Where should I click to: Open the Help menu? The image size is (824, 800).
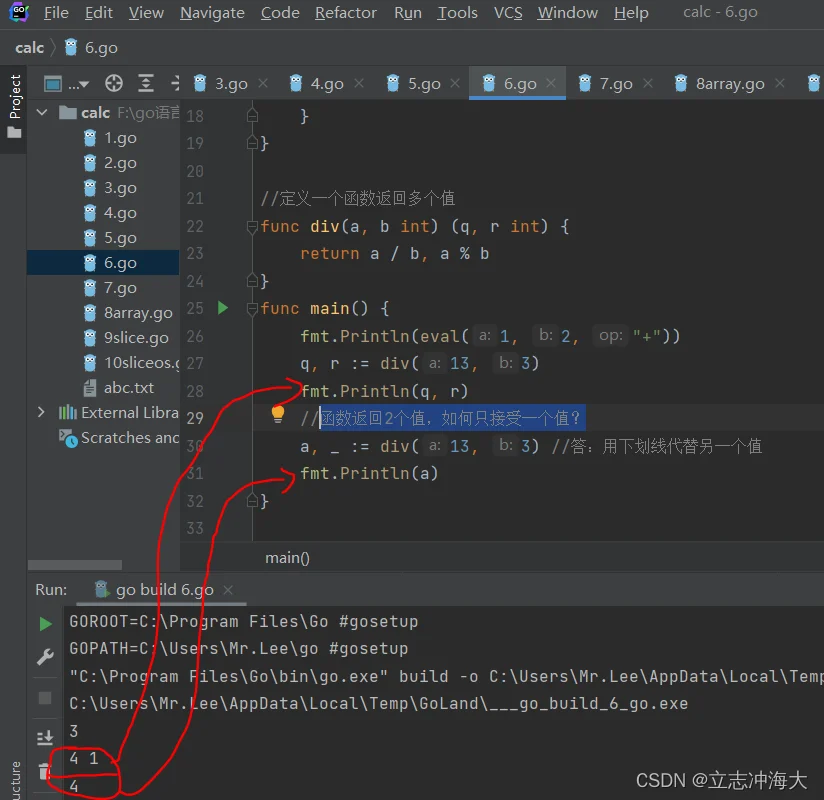click(x=631, y=13)
